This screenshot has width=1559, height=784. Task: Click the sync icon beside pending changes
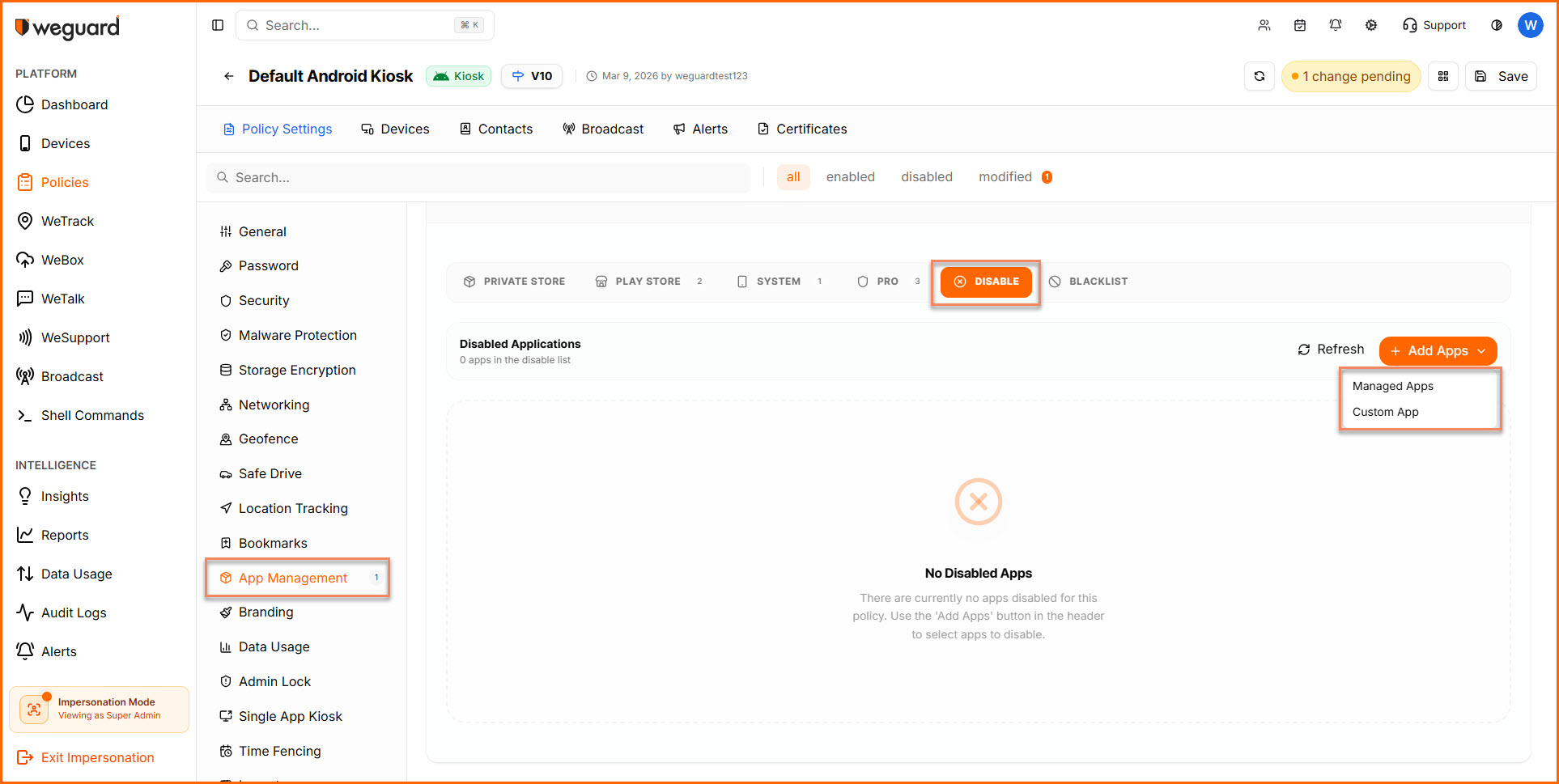(x=1260, y=76)
